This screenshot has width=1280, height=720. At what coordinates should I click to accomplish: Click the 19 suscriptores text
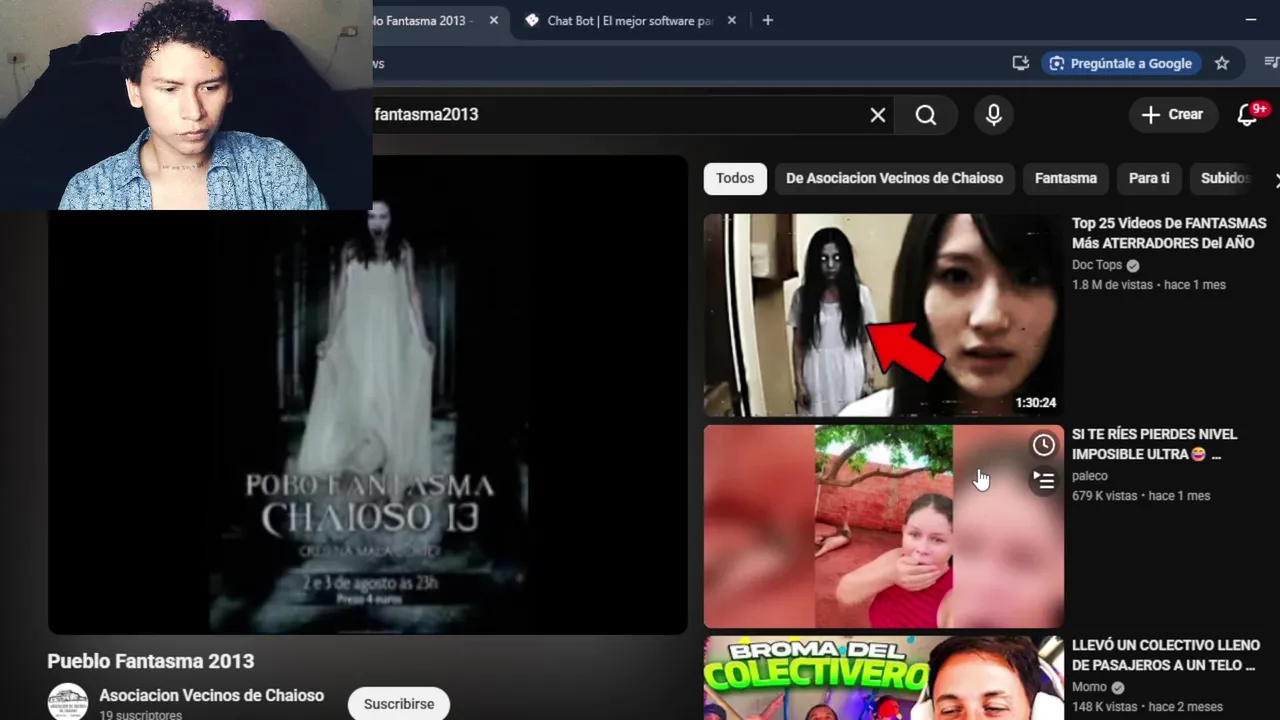[x=140, y=715]
